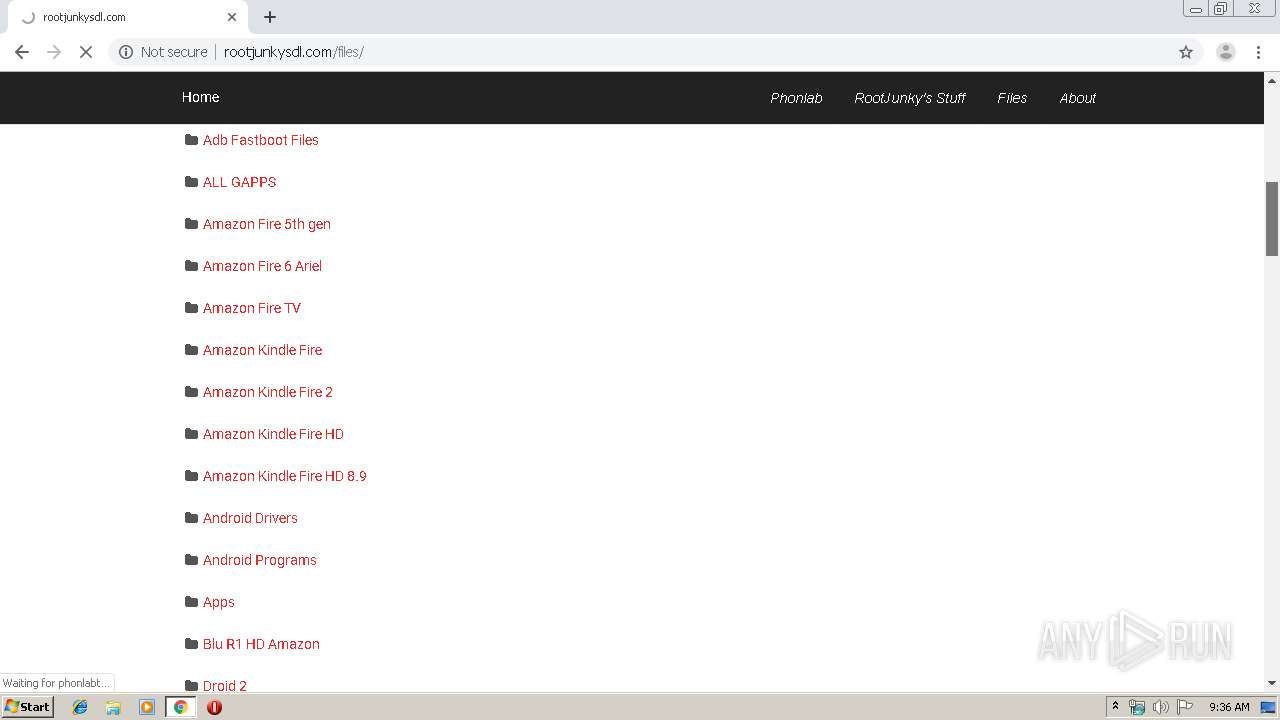Click the scrollbar up arrow

point(1272,80)
